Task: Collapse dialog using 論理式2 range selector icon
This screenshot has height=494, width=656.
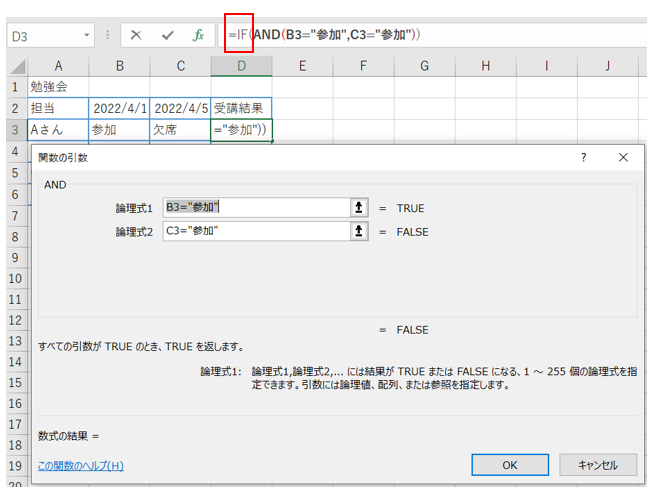Action: [358, 231]
